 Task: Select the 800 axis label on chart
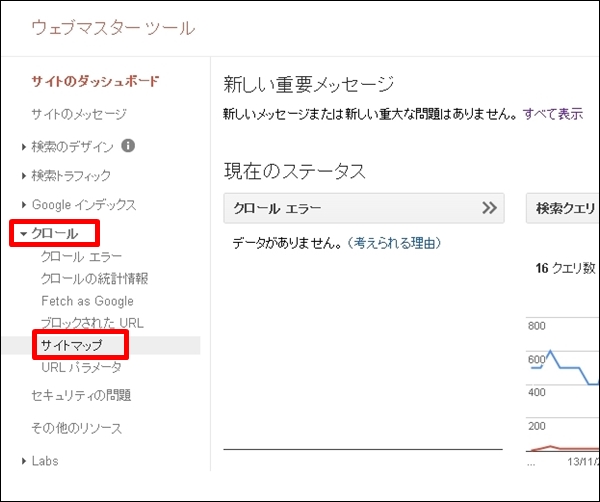[536, 326]
